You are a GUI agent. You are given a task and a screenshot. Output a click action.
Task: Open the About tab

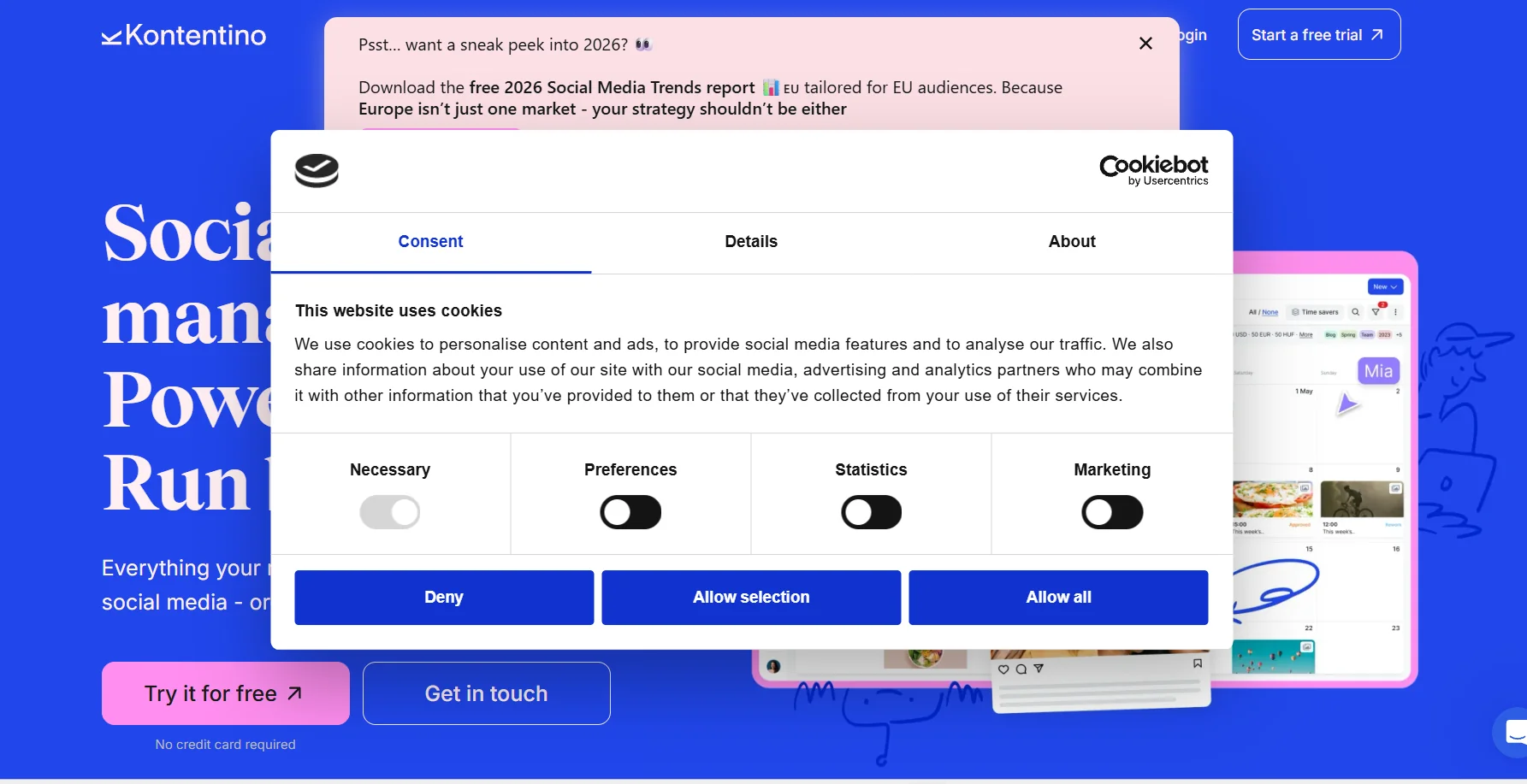1072,242
